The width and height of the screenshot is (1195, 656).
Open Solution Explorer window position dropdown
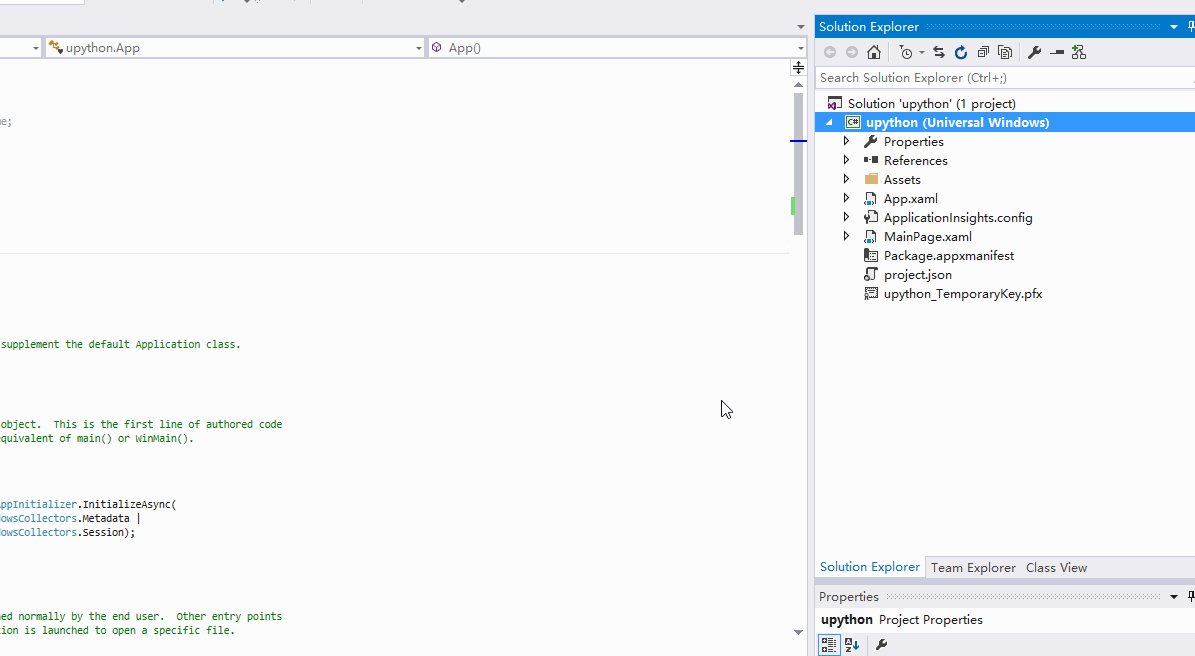tap(1174, 27)
